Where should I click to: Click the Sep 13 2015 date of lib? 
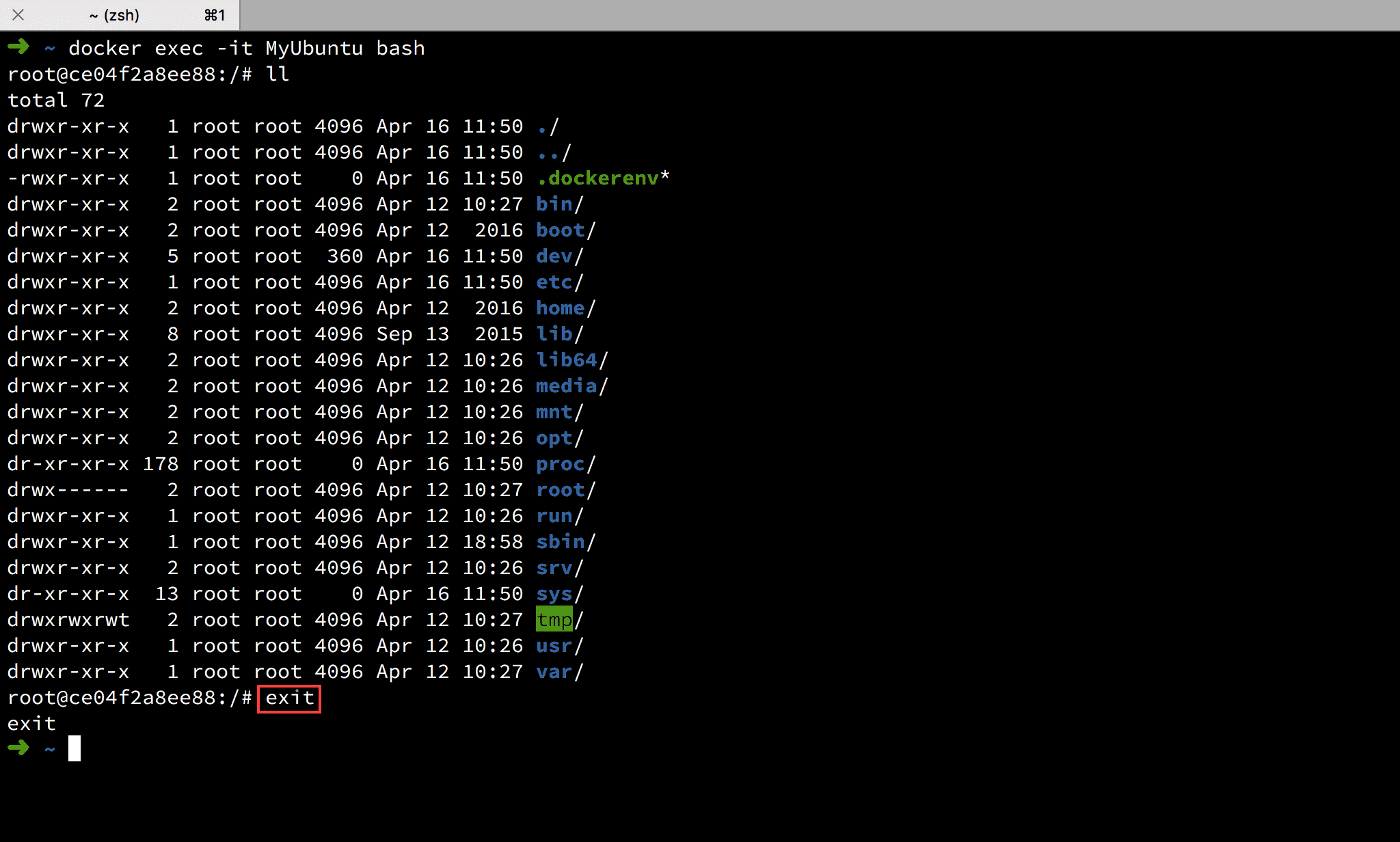coord(450,334)
